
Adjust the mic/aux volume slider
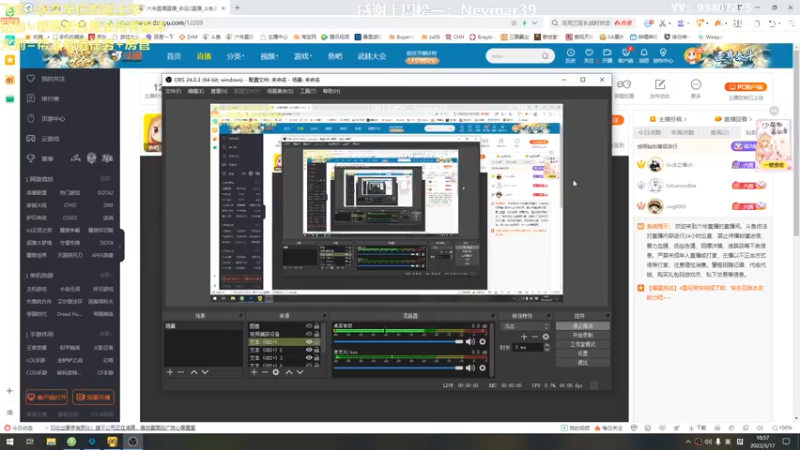(x=398, y=368)
